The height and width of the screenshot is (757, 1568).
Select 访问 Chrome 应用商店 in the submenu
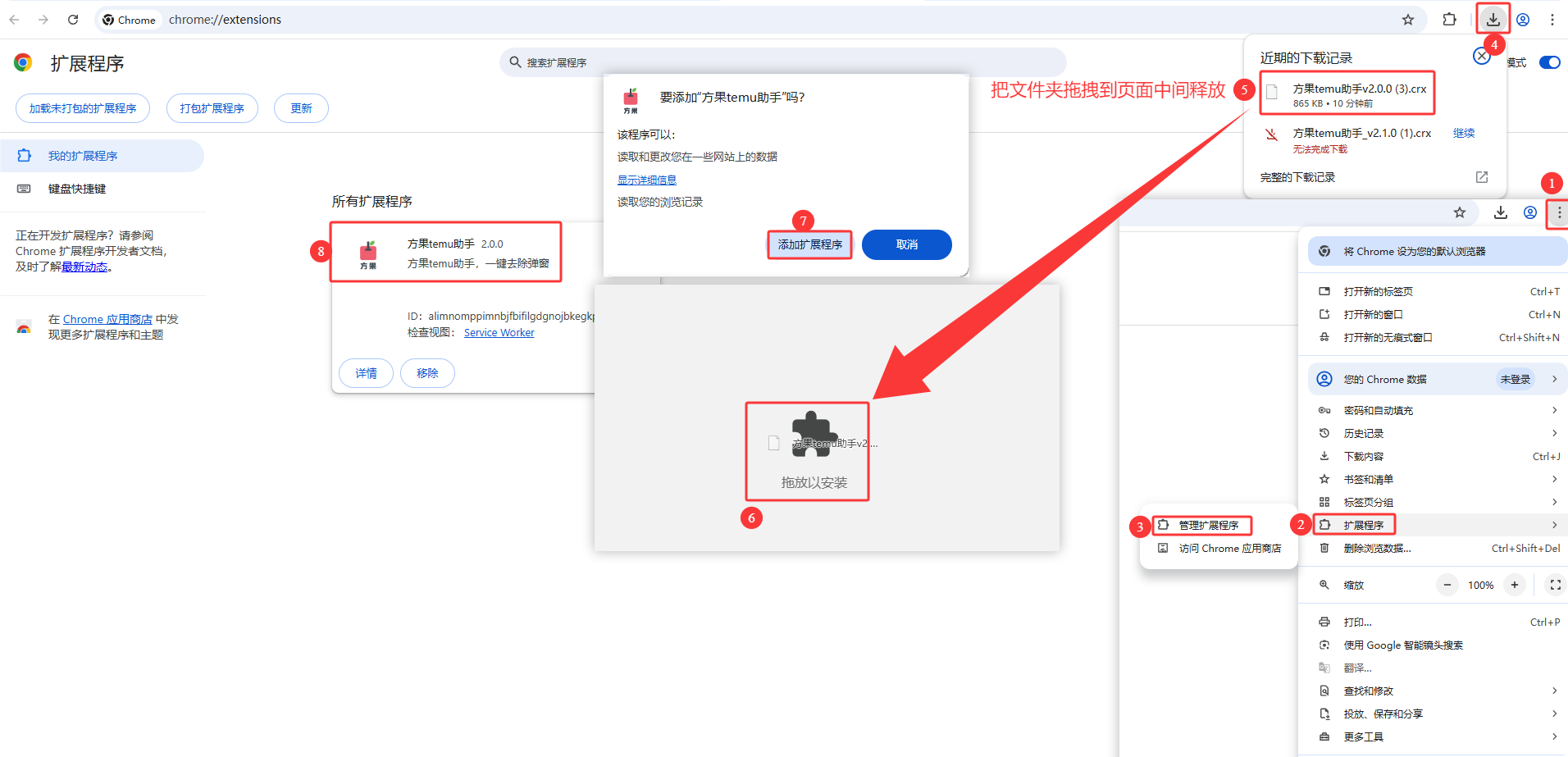1219,548
